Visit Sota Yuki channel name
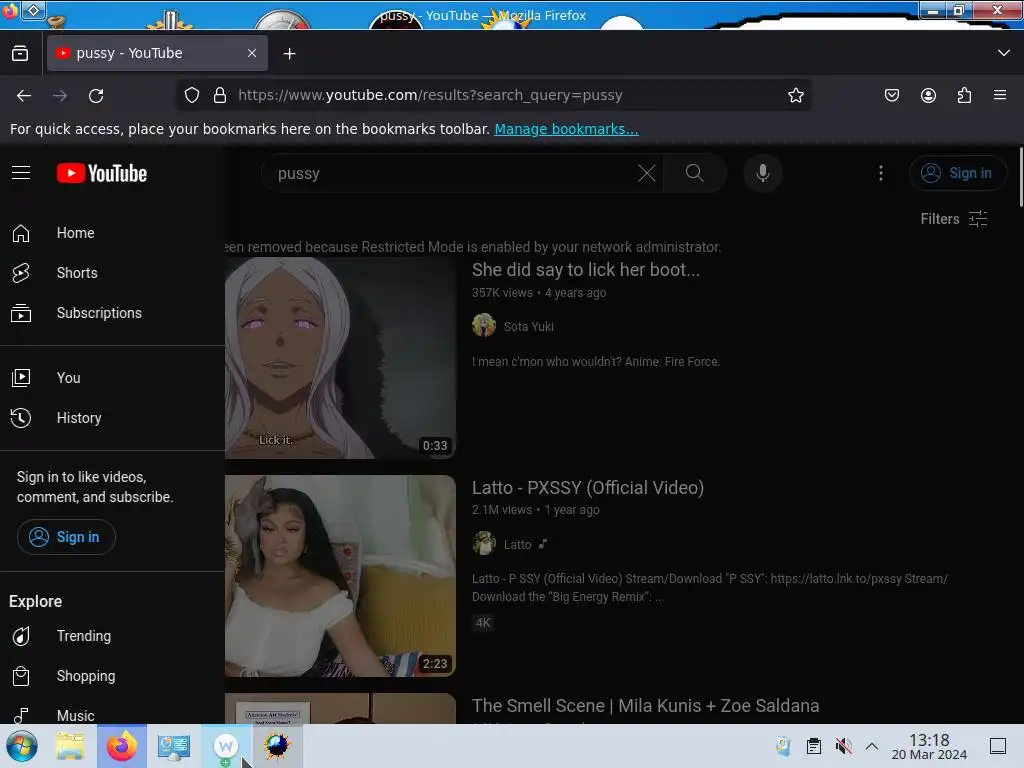 528,327
